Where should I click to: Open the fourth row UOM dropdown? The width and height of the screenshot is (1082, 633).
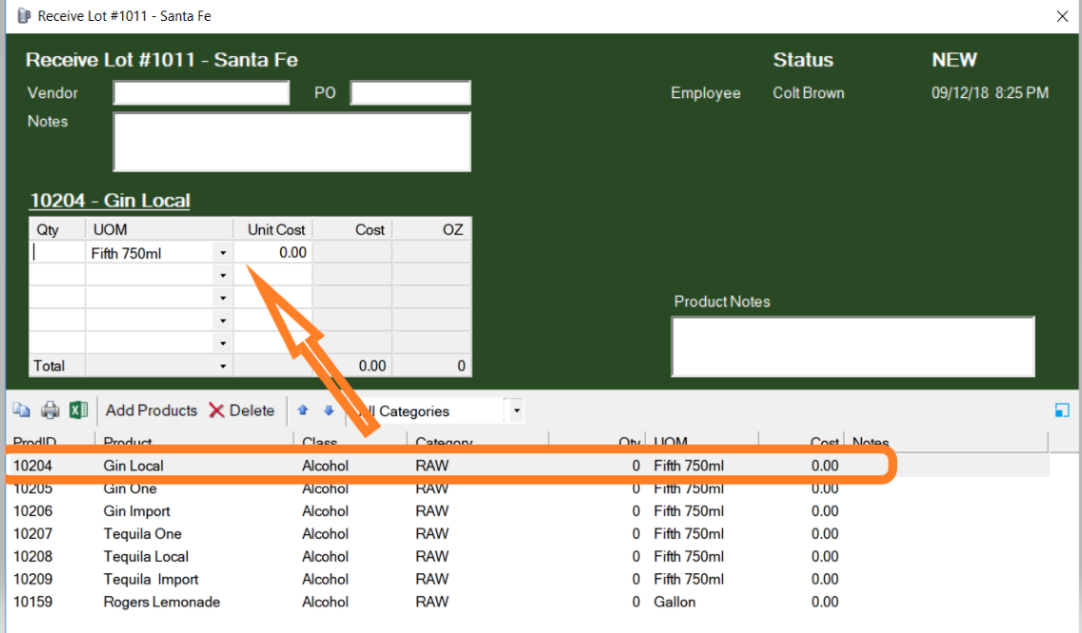[223, 320]
